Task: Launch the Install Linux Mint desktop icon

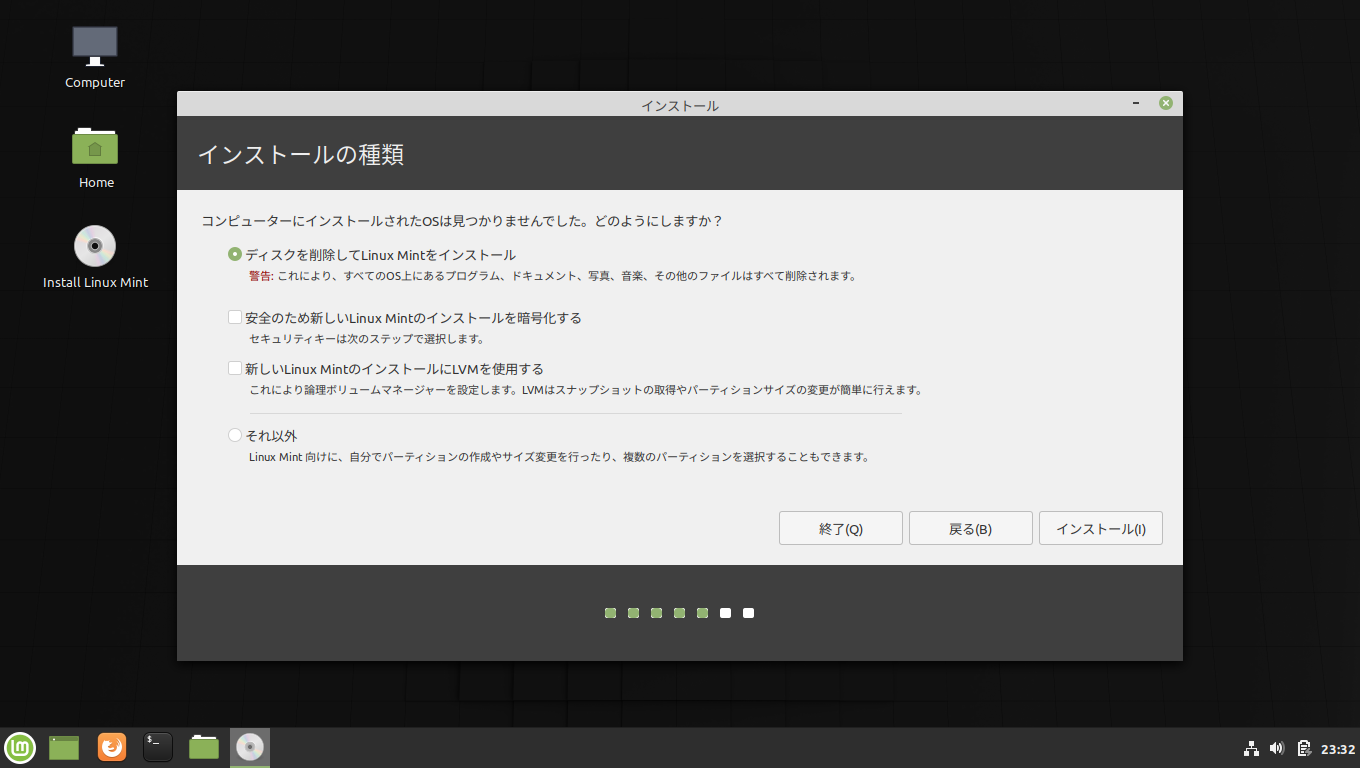Action: point(95,257)
